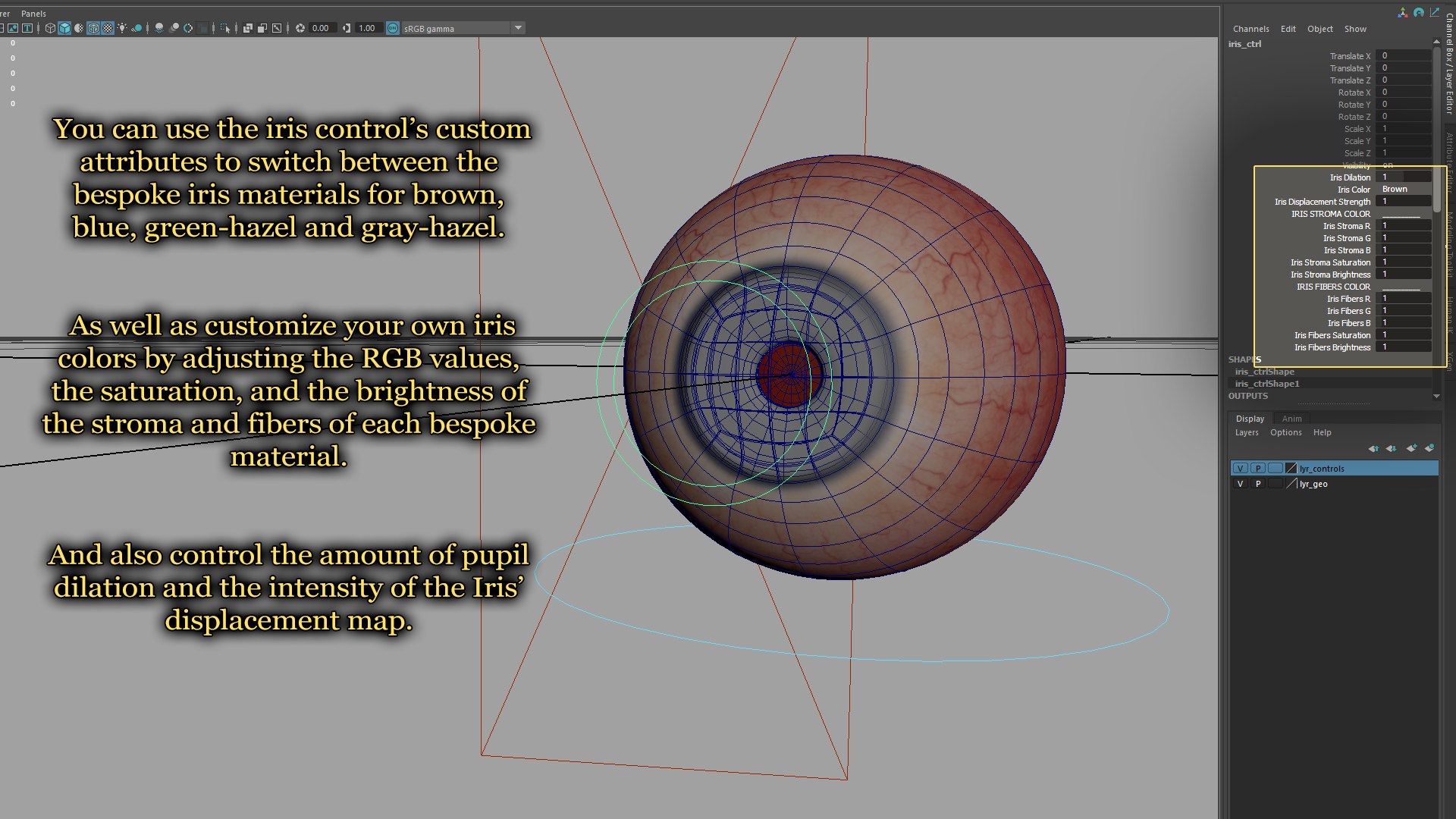Click the iris_ctrlShape shape node
Screen dimensions: 1456x819
tap(1264, 372)
